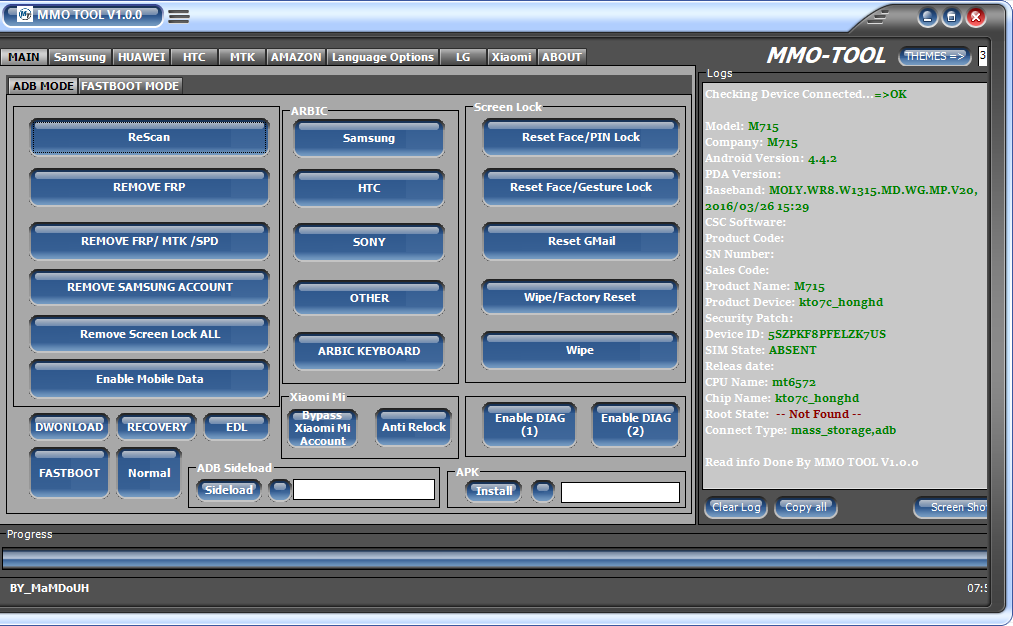Switch to the LG tab

[463, 57]
